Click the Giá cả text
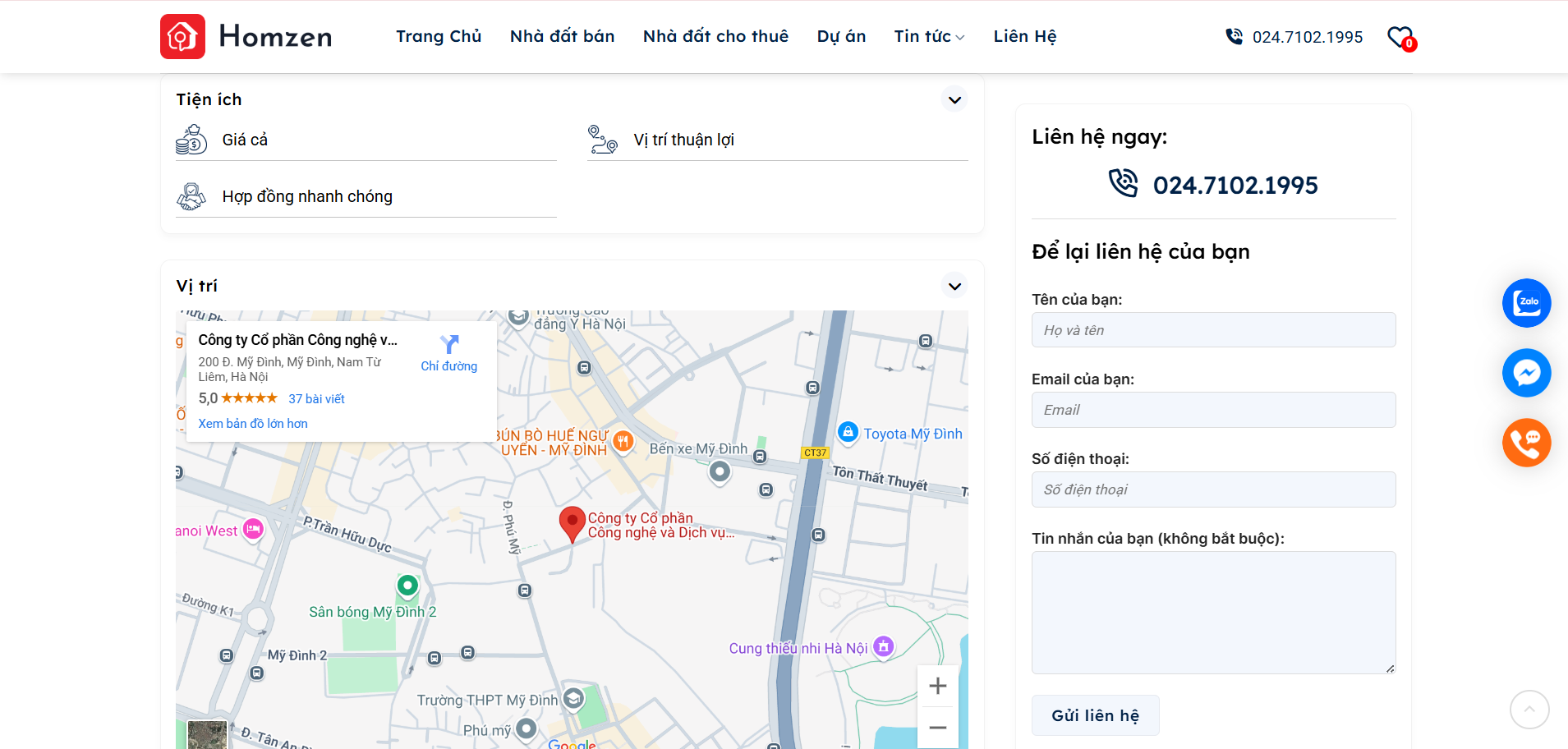This screenshot has height=749, width=1568. coord(245,140)
